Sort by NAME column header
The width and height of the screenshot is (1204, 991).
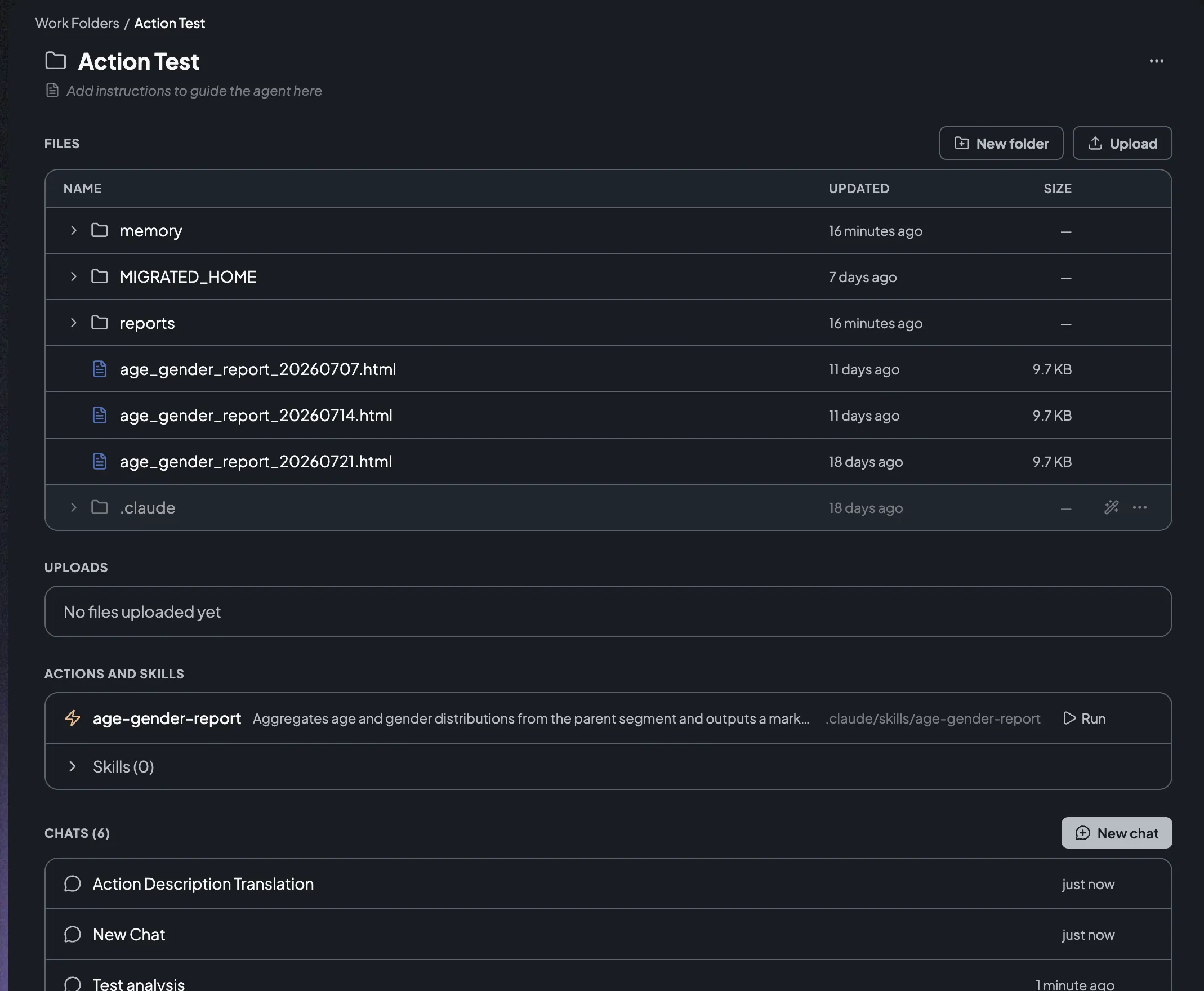(82, 189)
